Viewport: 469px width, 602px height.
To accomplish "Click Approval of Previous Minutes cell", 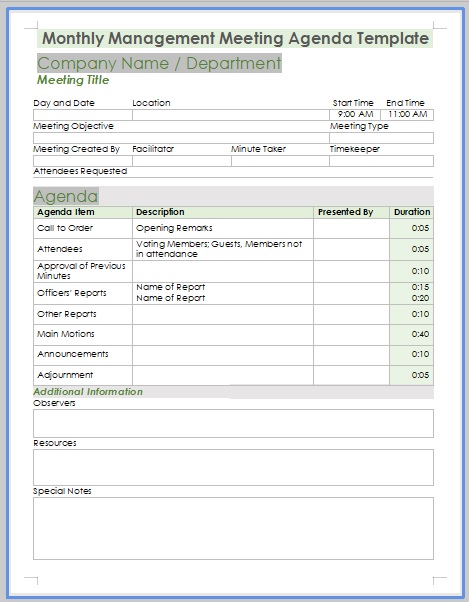I will click(x=83, y=271).
